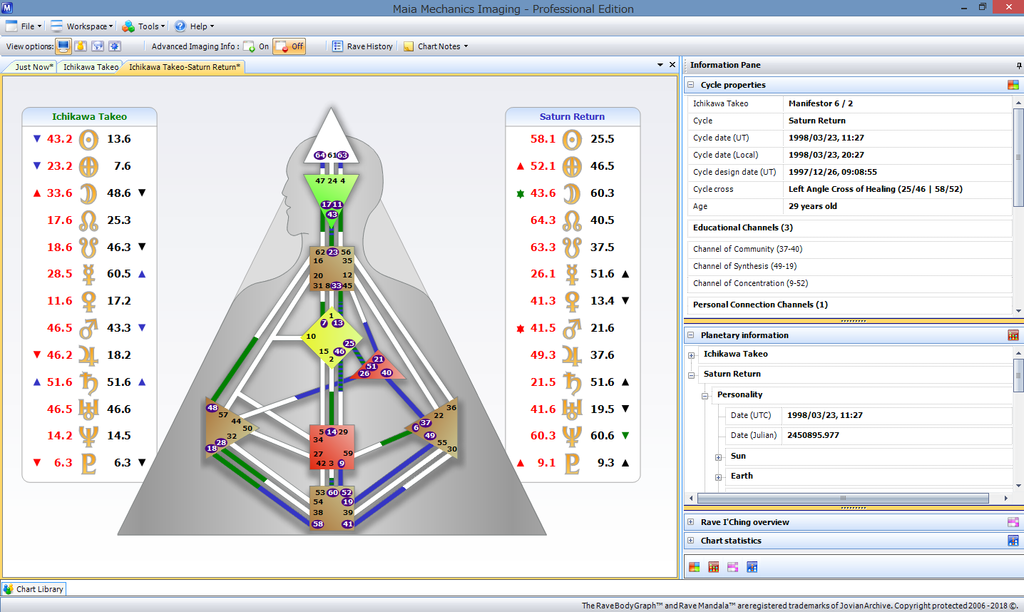The width and height of the screenshot is (1024, 612).
Task: Expand Rave I'Ching overview section
Action: [x=691, y=522]
